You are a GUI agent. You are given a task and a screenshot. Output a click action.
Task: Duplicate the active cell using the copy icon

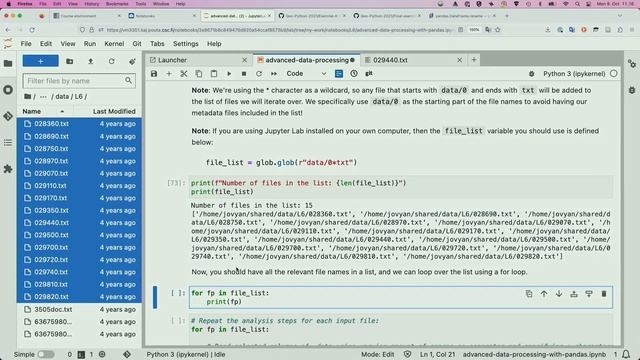pos(529,294)
